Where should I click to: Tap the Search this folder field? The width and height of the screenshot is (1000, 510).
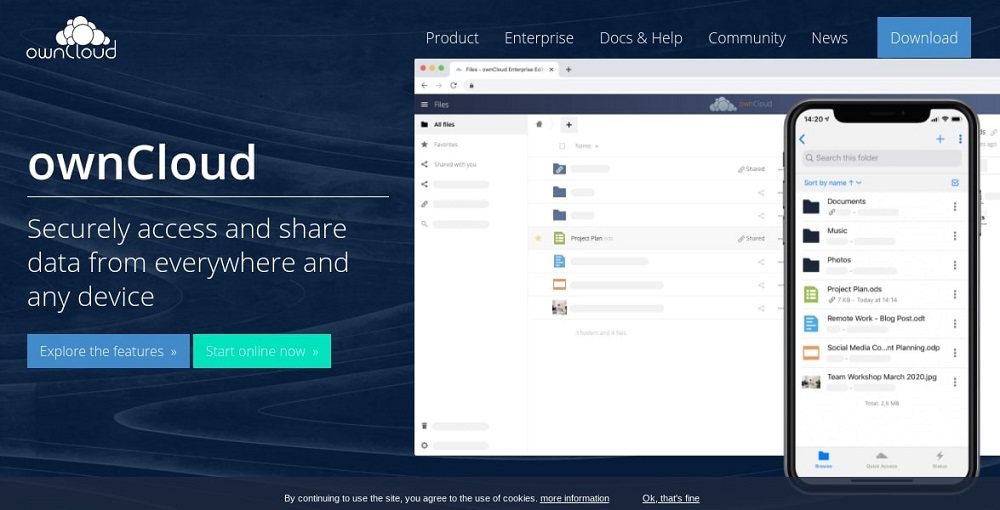tap(881, 158)
